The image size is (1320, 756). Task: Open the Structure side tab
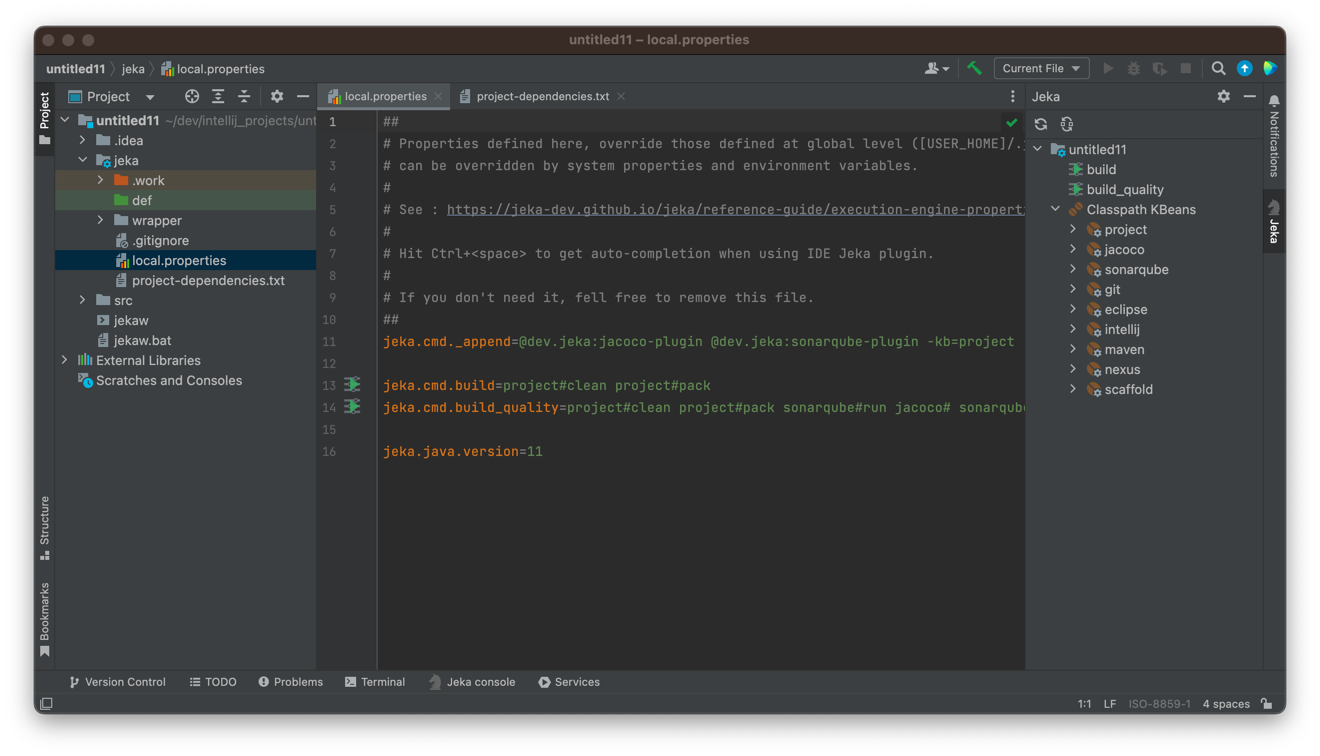click(44, 528)
